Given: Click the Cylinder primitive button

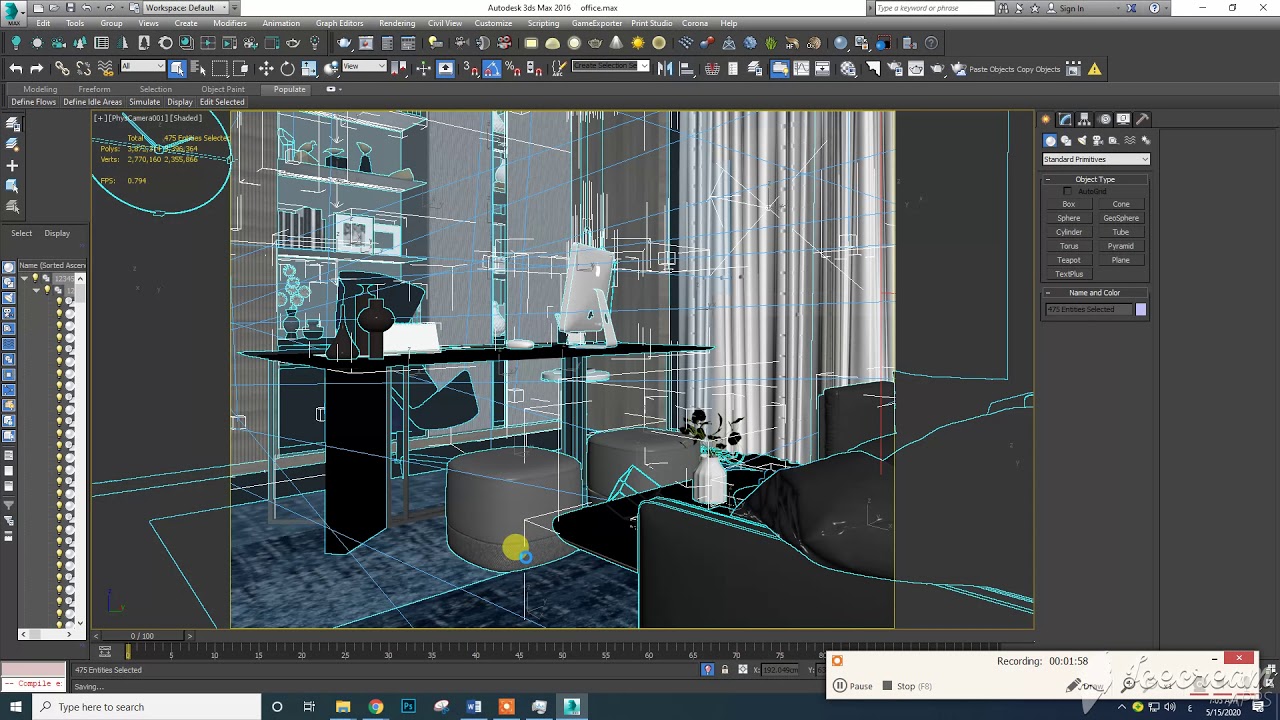Looking at the screenshot, I should 1069,232.
